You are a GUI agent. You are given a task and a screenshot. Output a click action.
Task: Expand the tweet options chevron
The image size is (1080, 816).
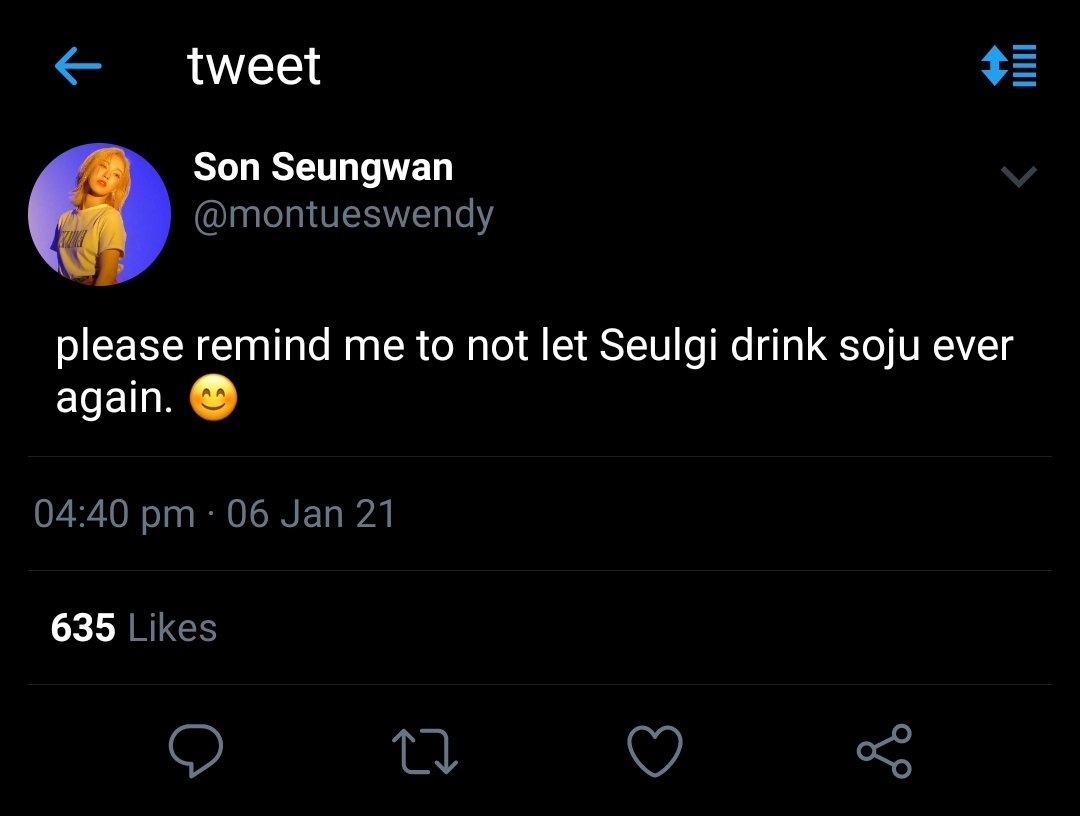click(x=1019, y=177)
